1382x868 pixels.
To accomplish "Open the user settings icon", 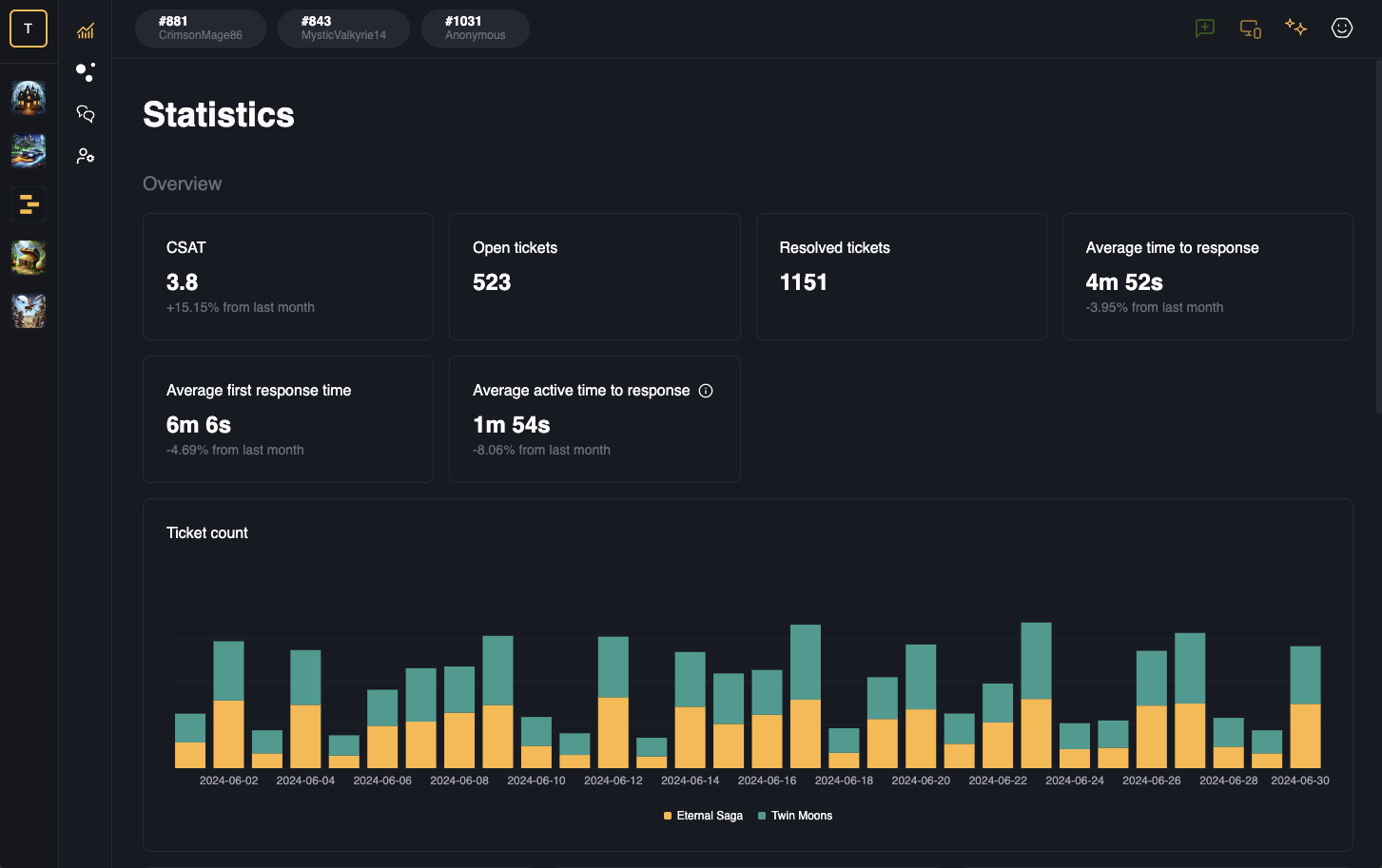I will coord(86,156).
